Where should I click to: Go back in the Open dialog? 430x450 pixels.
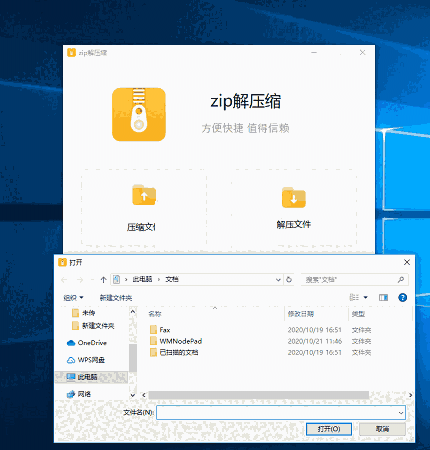click(64, 280)
